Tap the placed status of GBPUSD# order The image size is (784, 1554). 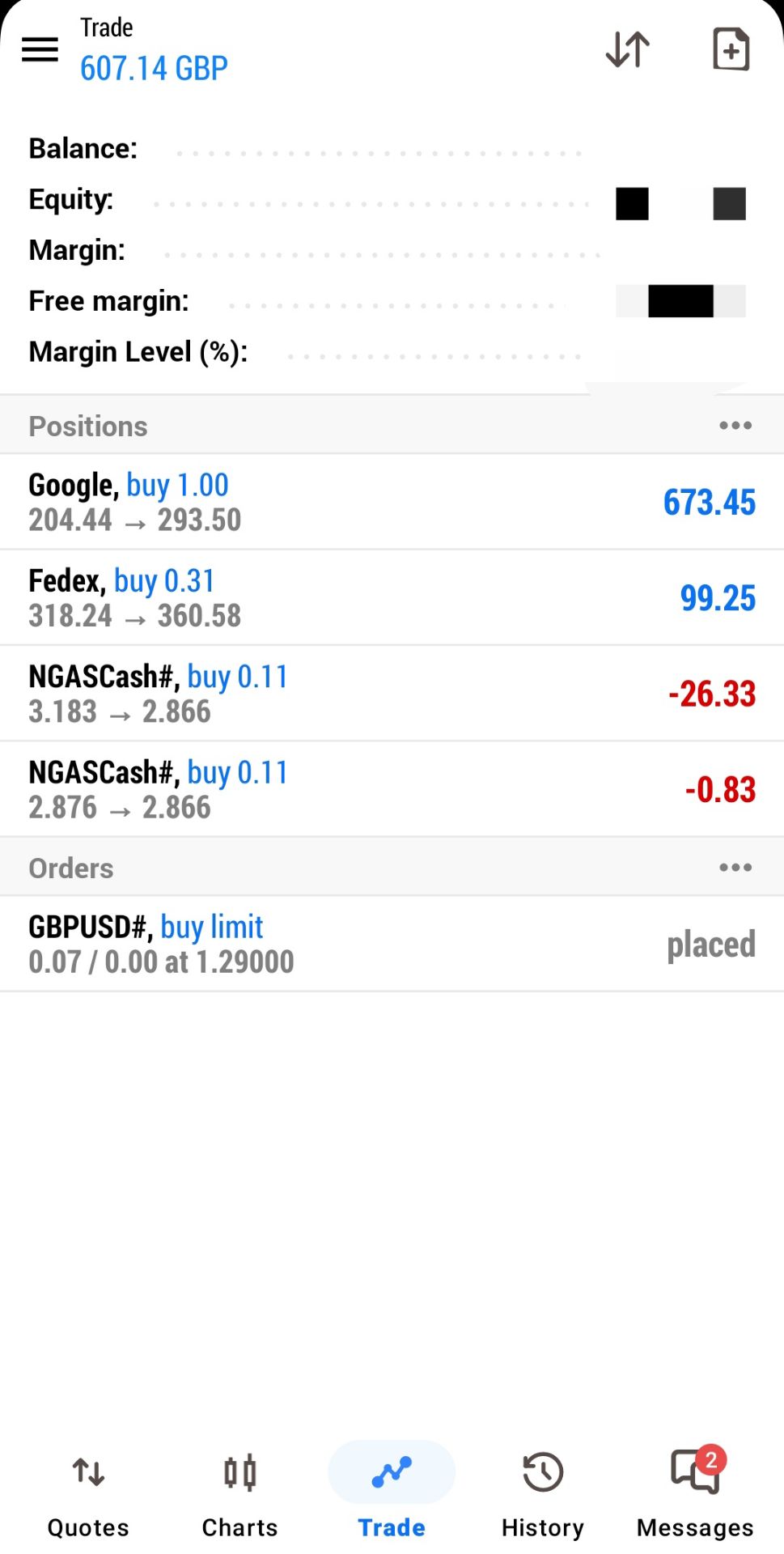click(x=710, y=945)
